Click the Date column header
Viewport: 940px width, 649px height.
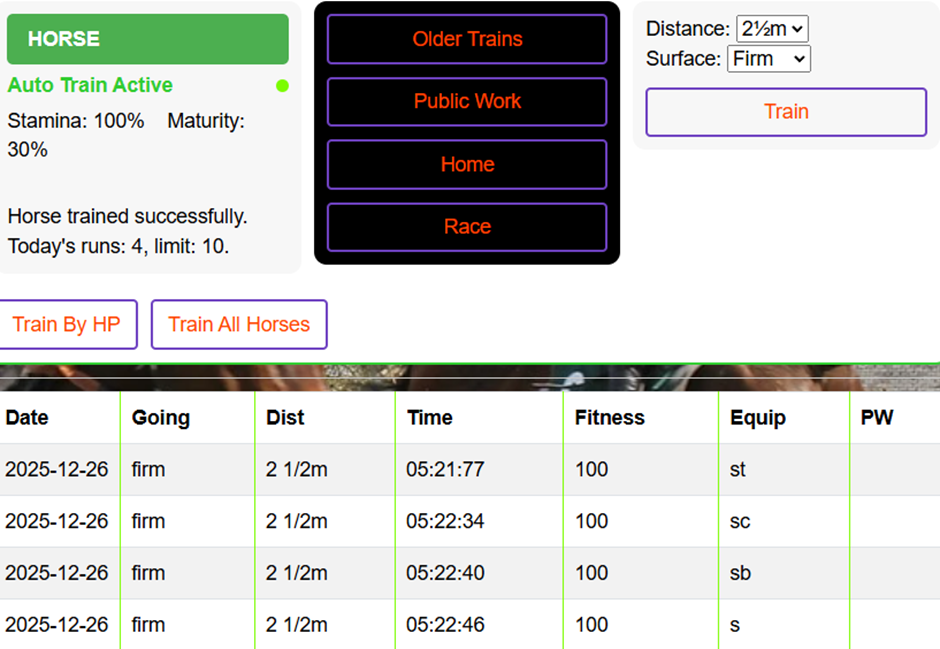click(x=27, y=418)
